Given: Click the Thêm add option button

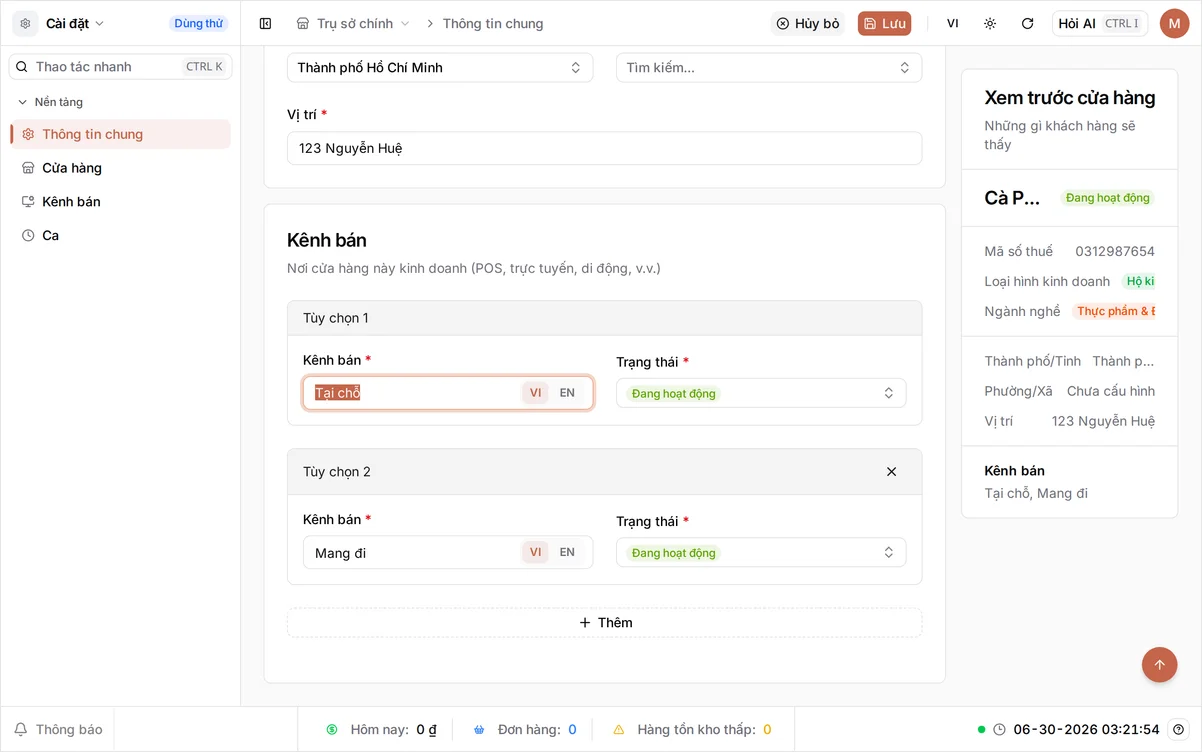Looking at the screenshot, I should click(604, 622).
